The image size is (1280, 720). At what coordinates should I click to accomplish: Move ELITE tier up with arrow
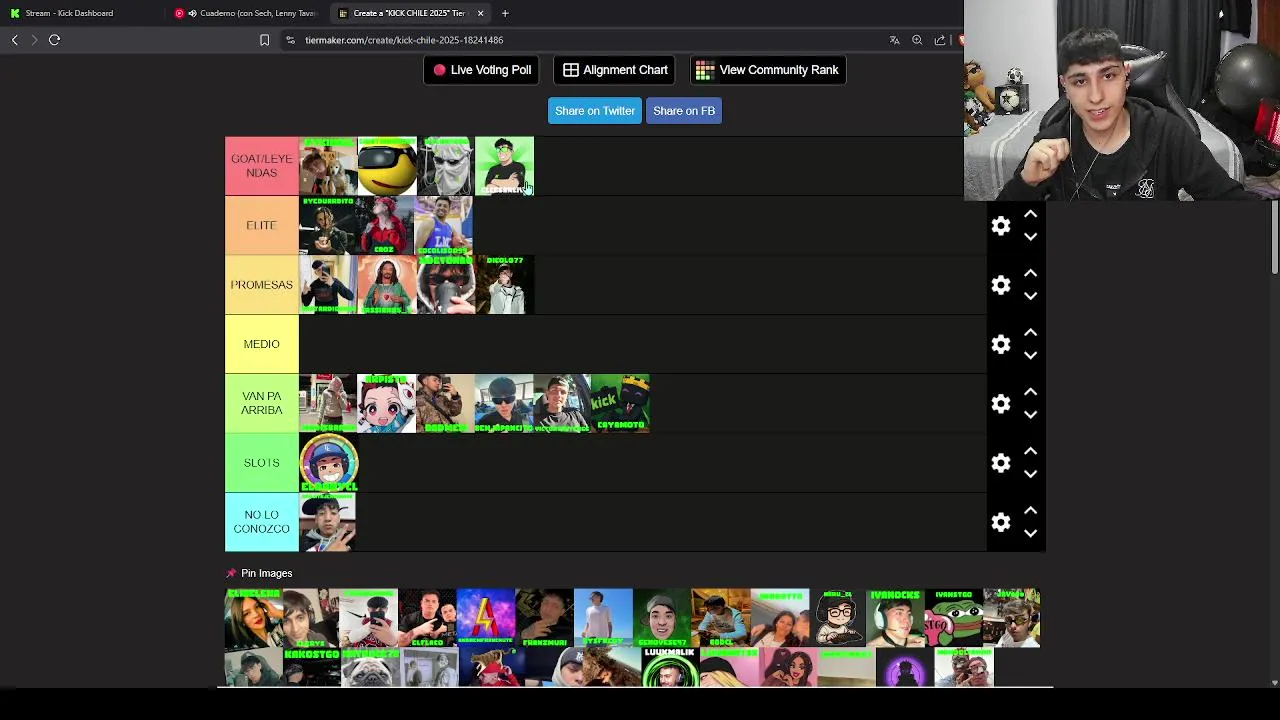click(1030, 214)
